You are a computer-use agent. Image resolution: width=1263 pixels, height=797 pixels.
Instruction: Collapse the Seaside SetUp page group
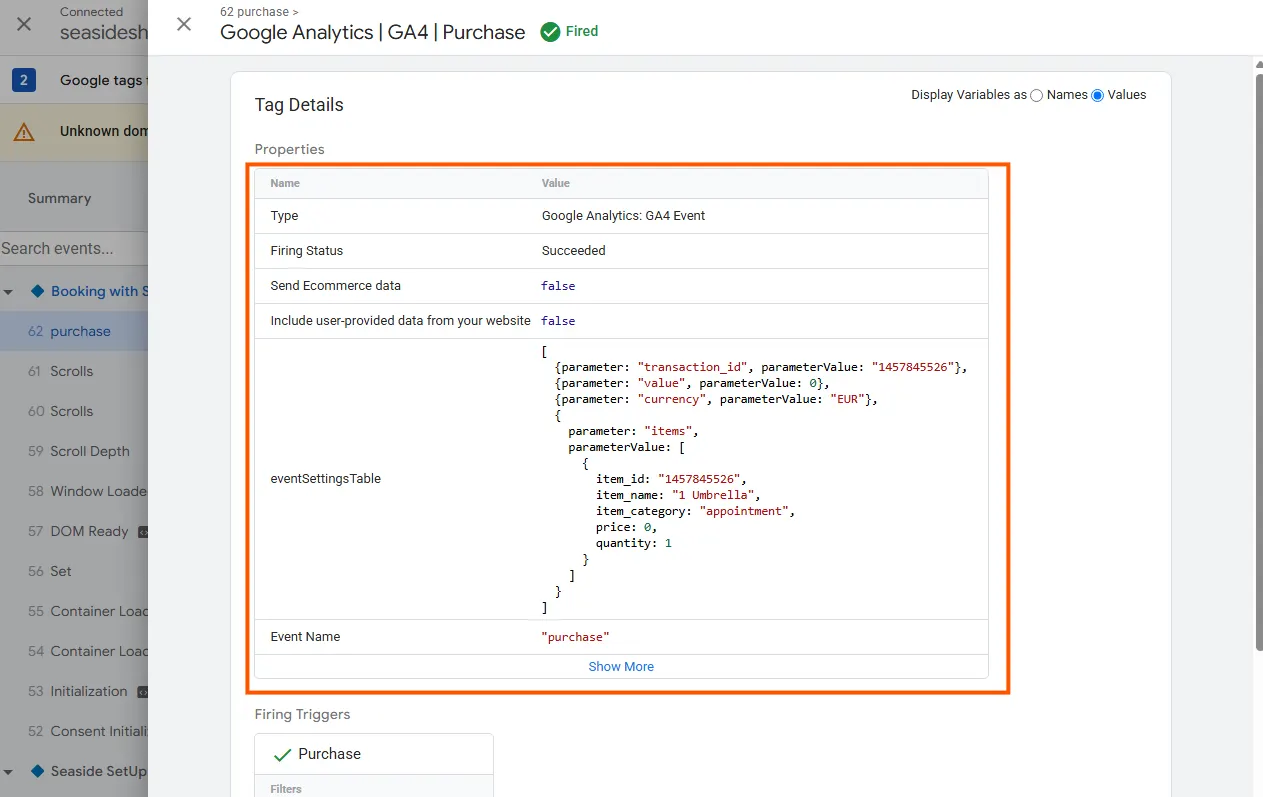click(x=9, y=772)
